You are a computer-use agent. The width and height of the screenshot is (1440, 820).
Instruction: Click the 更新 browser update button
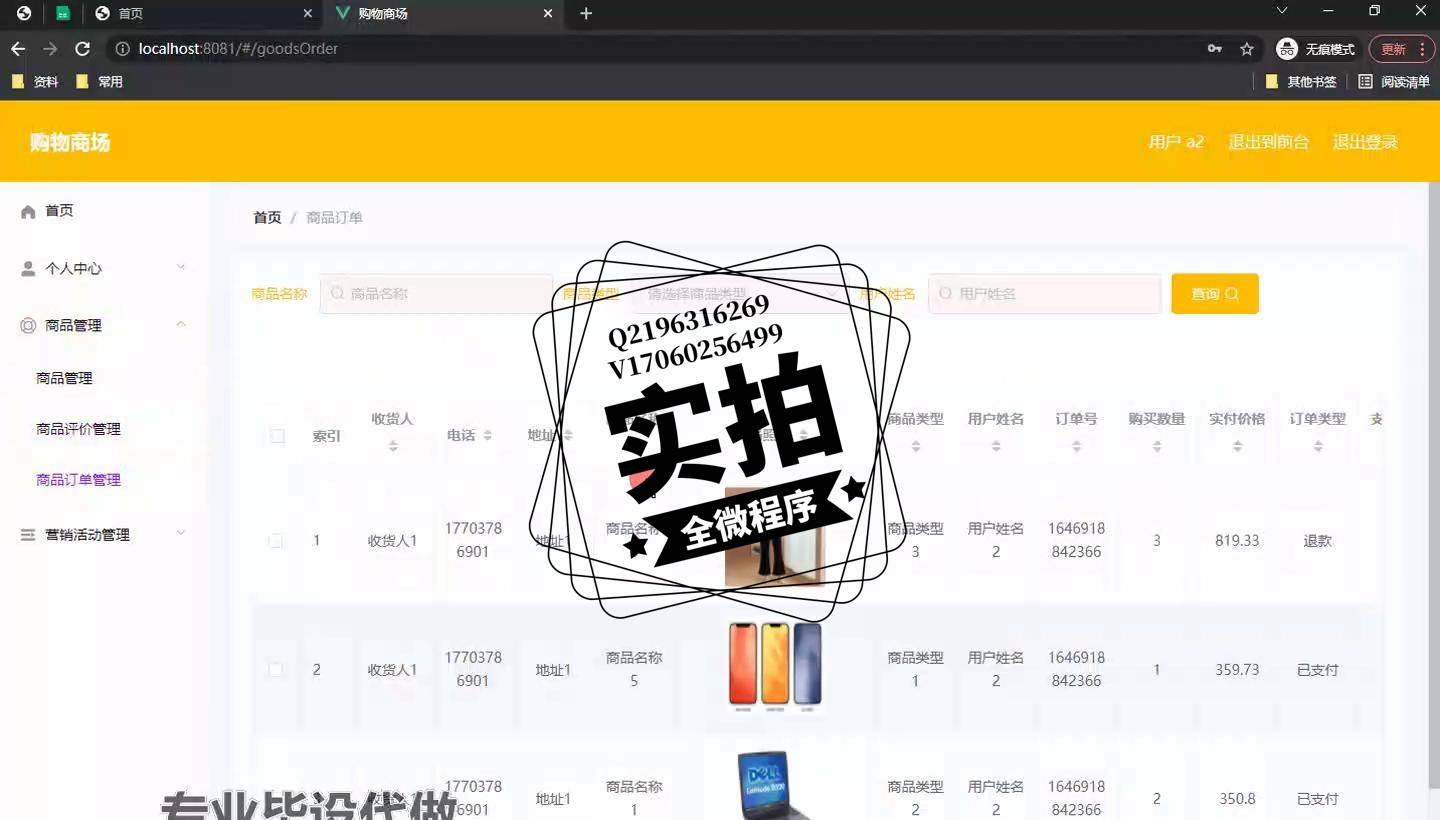(1393, 49)
